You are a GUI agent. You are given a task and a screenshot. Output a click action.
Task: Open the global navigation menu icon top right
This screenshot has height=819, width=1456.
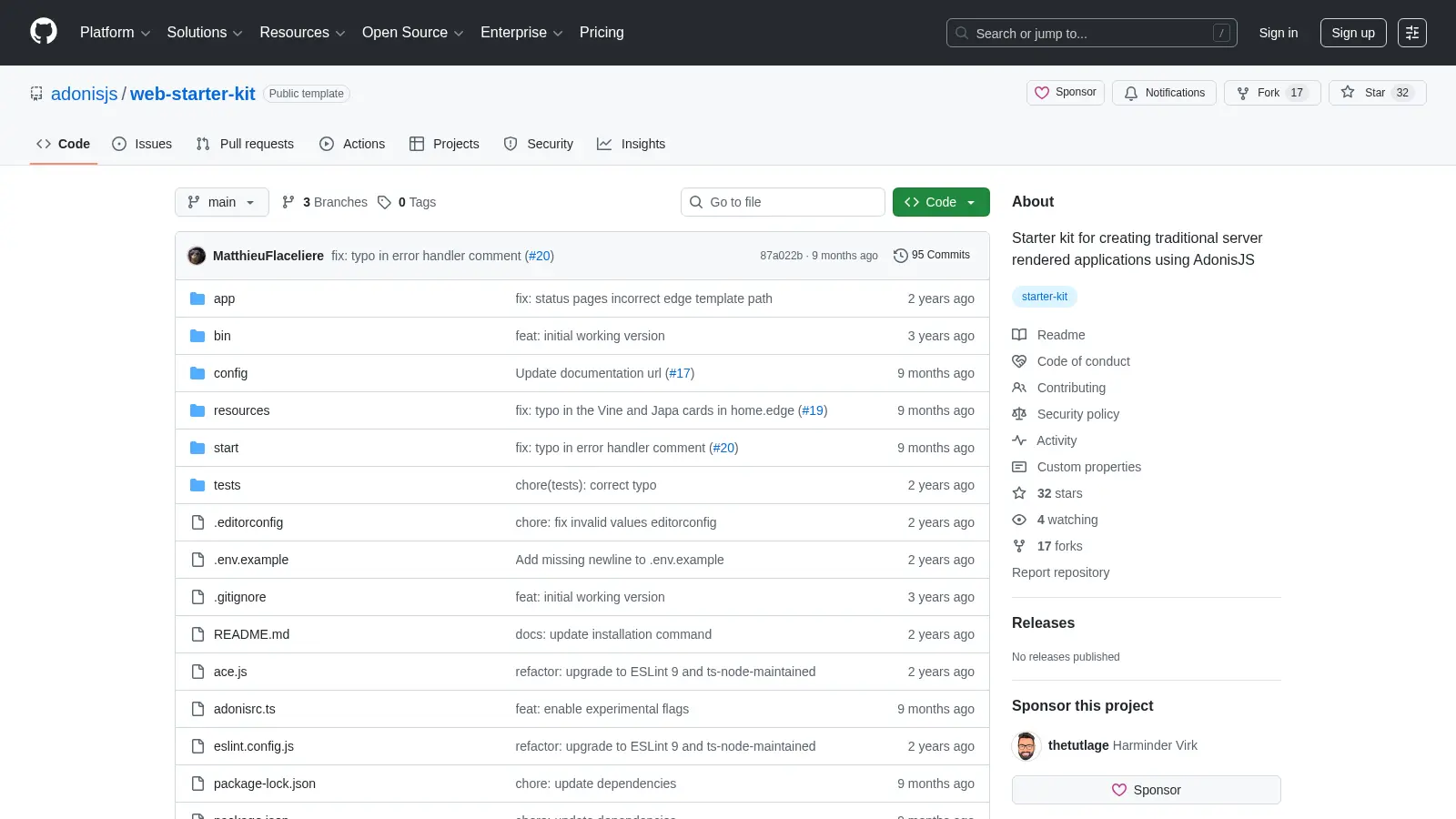click(1412, 33)
